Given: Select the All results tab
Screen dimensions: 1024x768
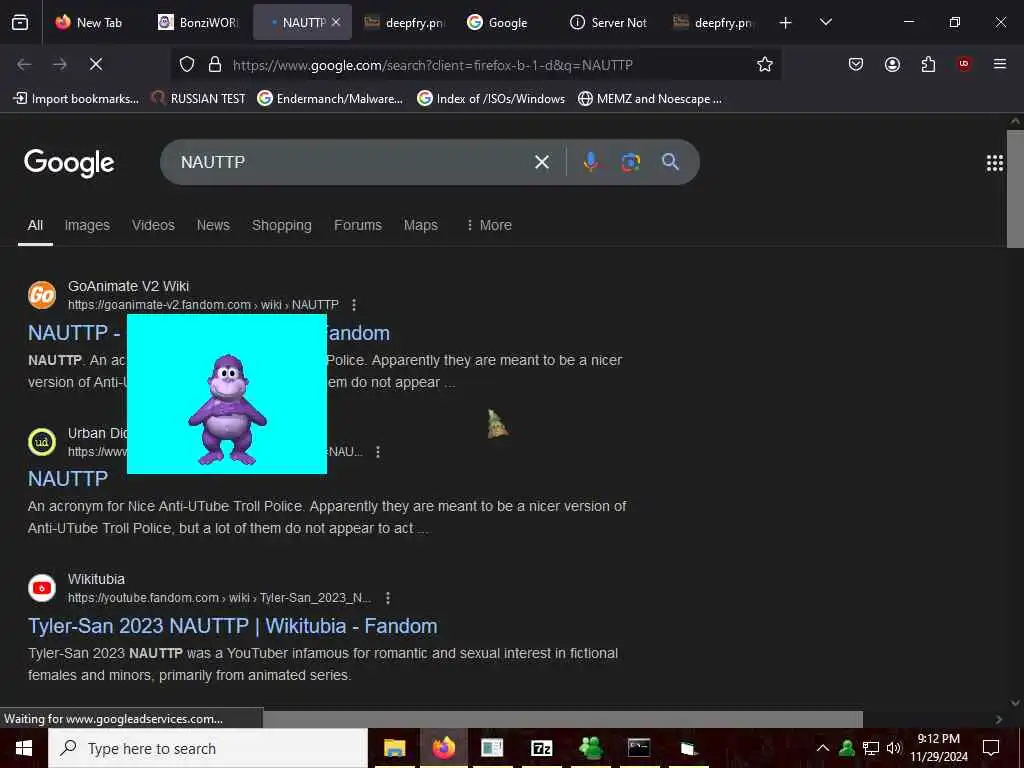Looking at the screenshot, I should pos(35,225).
